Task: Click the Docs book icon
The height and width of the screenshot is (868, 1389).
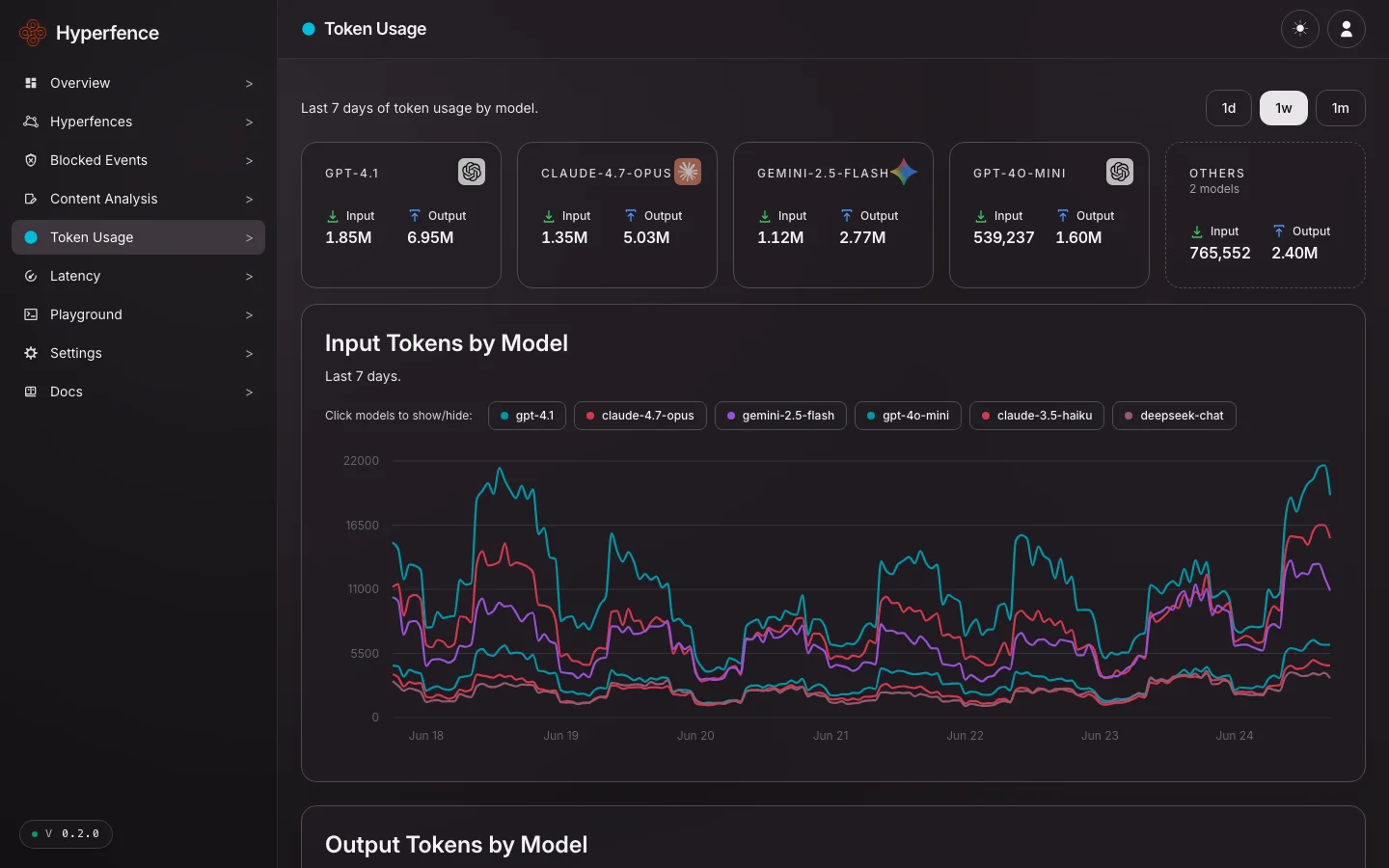Action: point(31,392)
